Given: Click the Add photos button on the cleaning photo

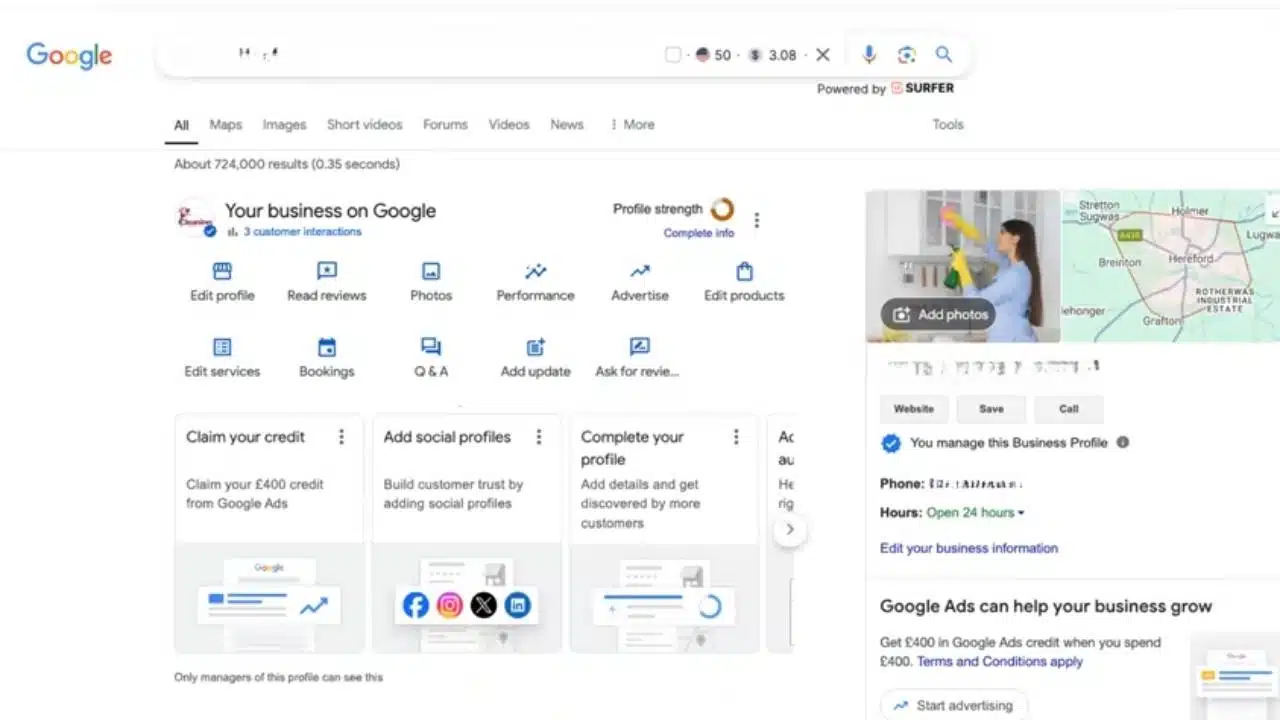Looking at the screenshot, I should pos(938,314).
